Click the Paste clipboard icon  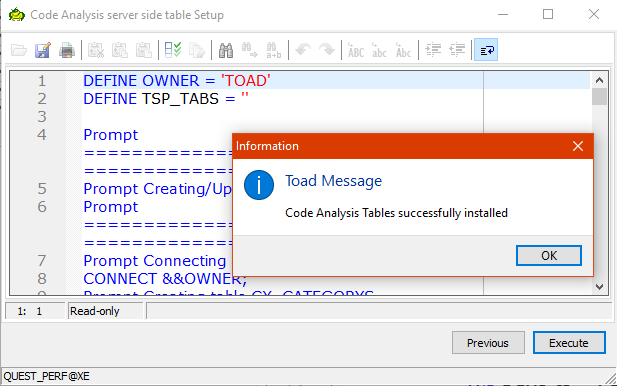144,50
